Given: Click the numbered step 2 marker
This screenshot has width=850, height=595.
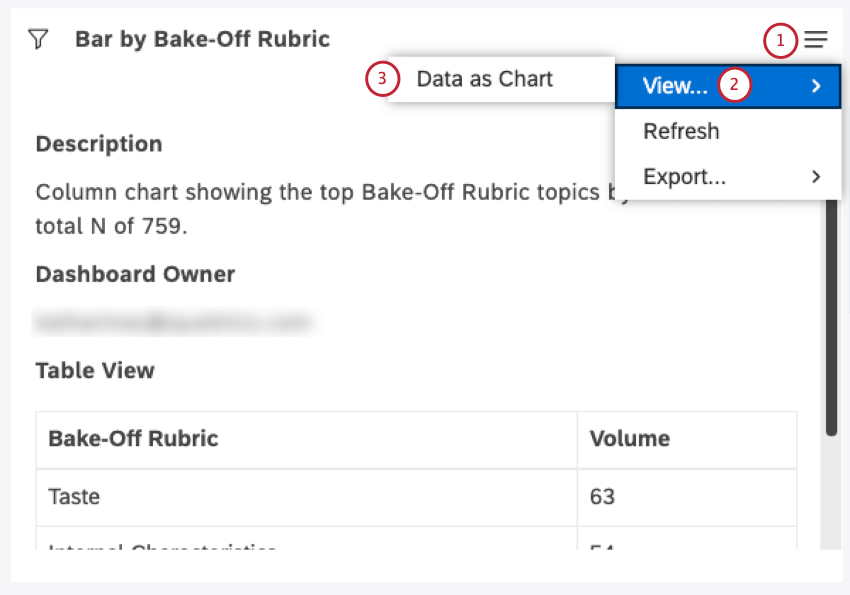Looking at the screenshot, I should (x=735, y=86).
